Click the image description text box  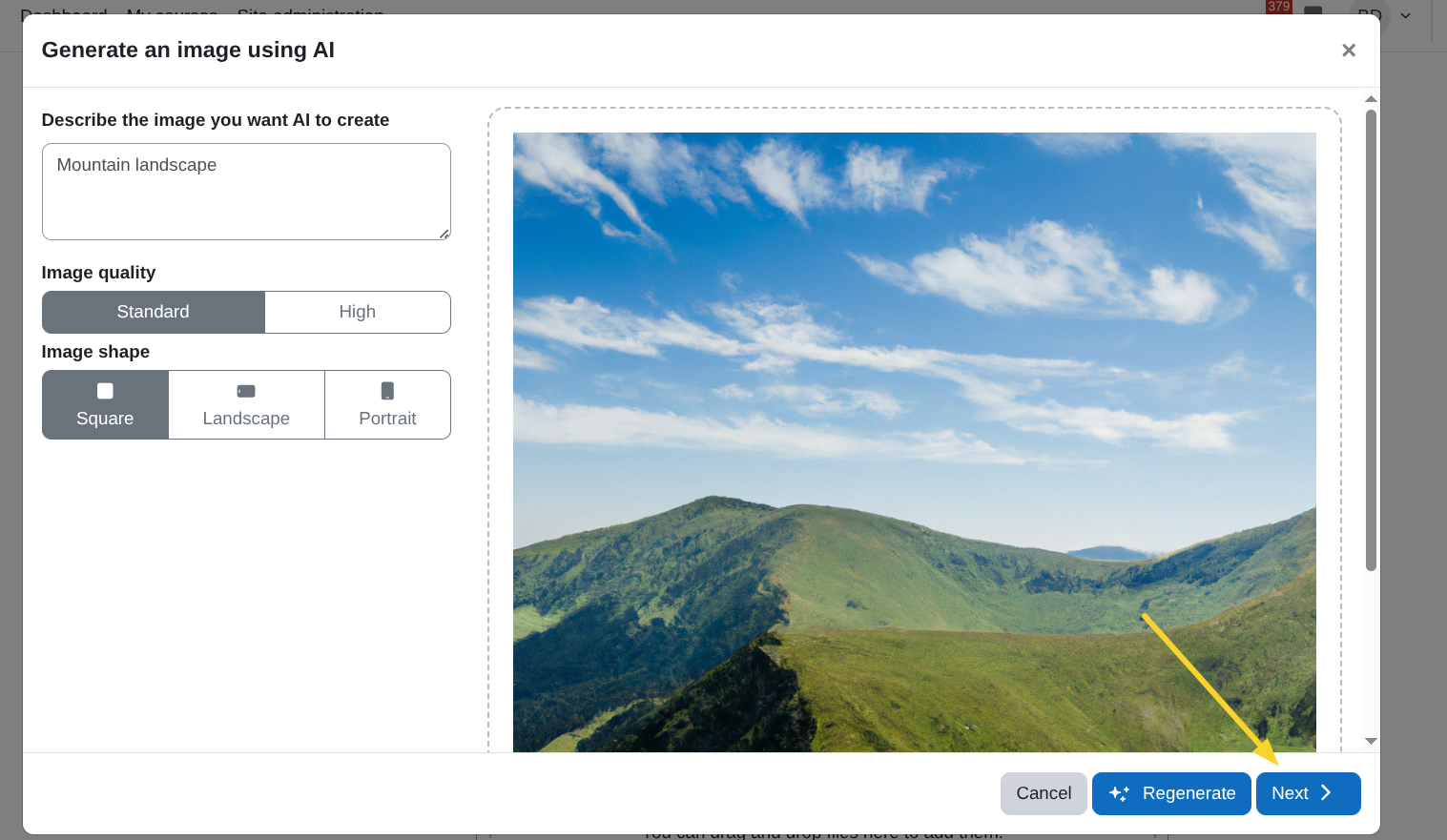point(246,191)
